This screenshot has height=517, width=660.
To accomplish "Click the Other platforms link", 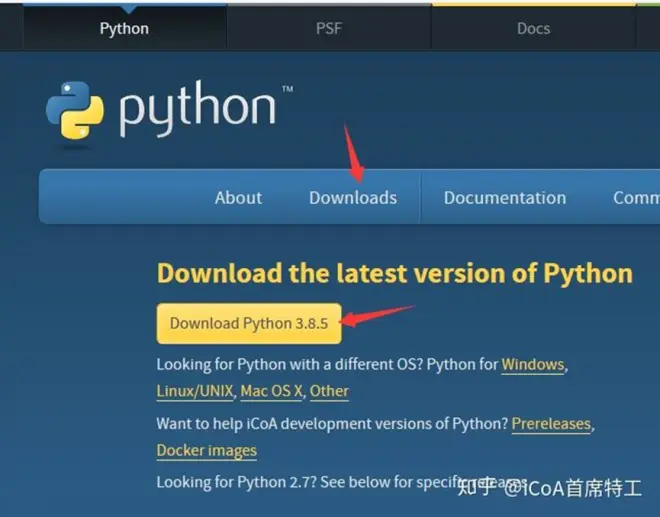I will coord(329,391).
